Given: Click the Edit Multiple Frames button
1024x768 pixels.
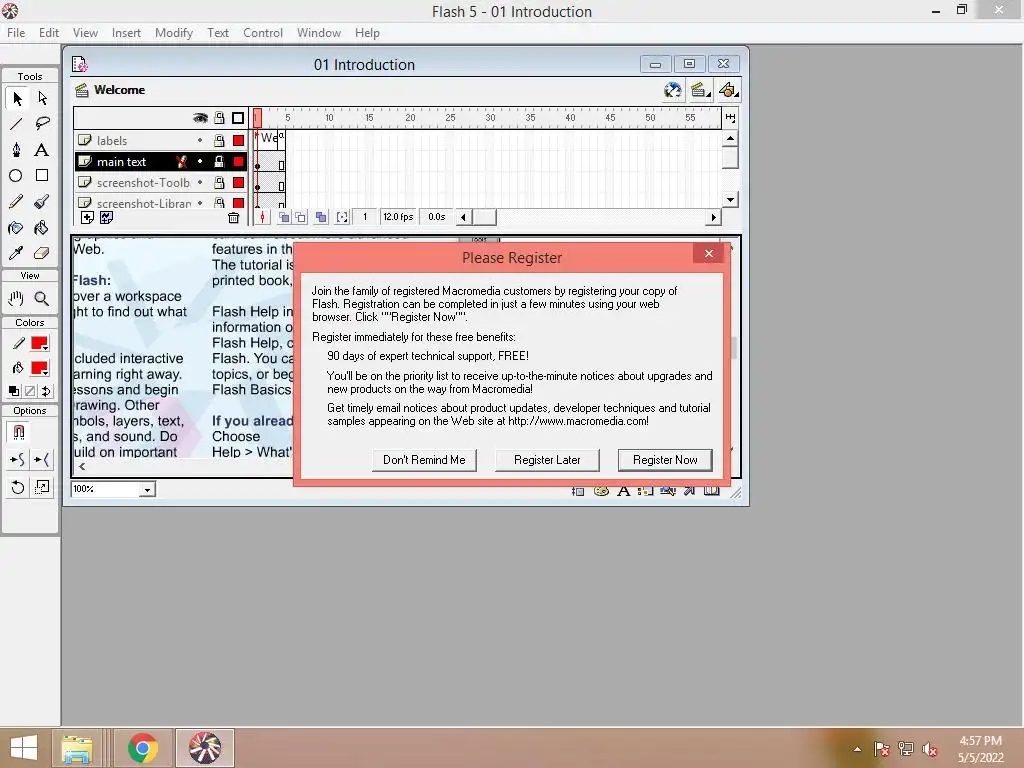Looking at the screenshot, I should [321, 217].
